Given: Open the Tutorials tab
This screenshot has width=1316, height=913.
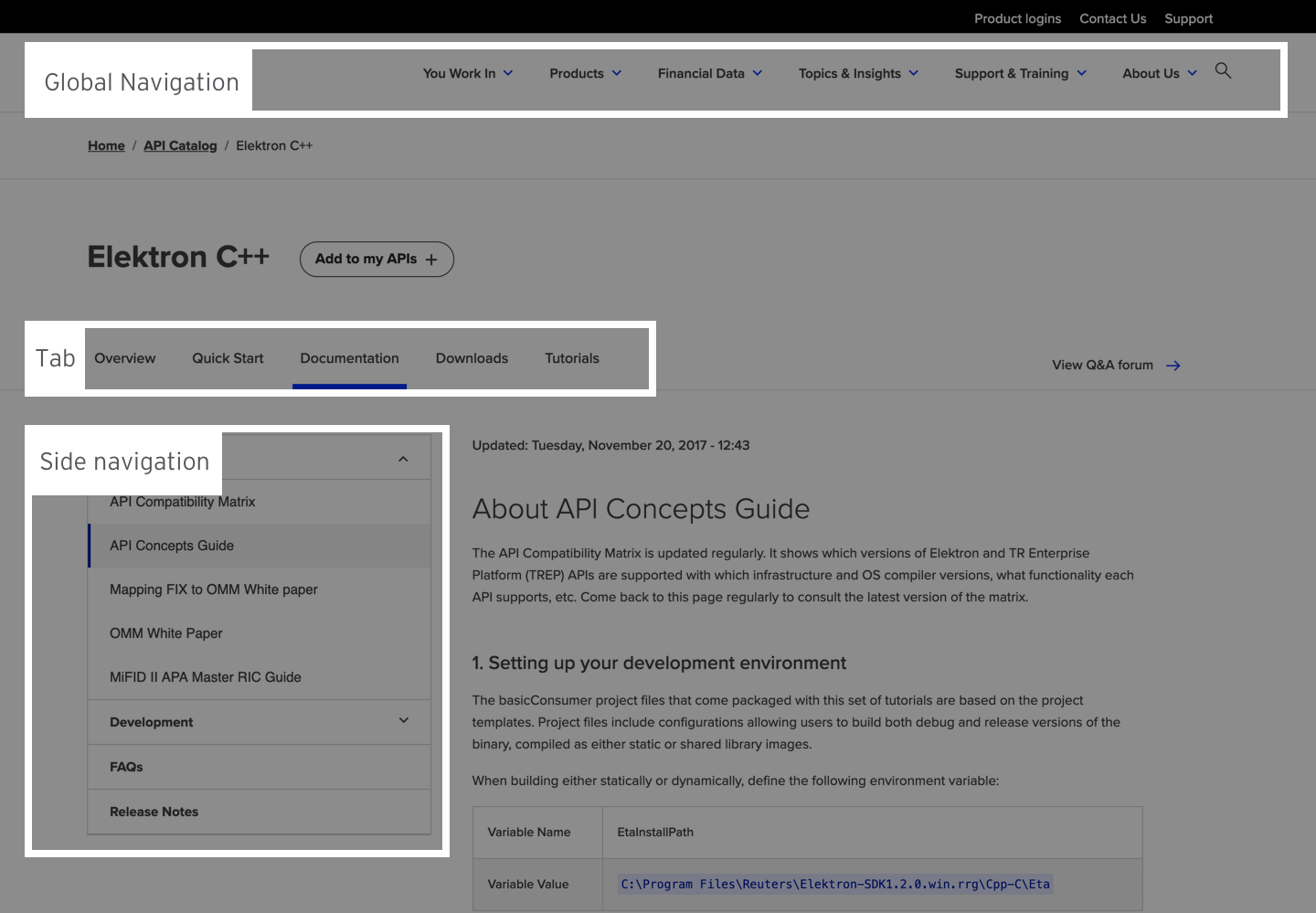Looking at the screenshot, I should pyautogui.click(x=572, y=358).
